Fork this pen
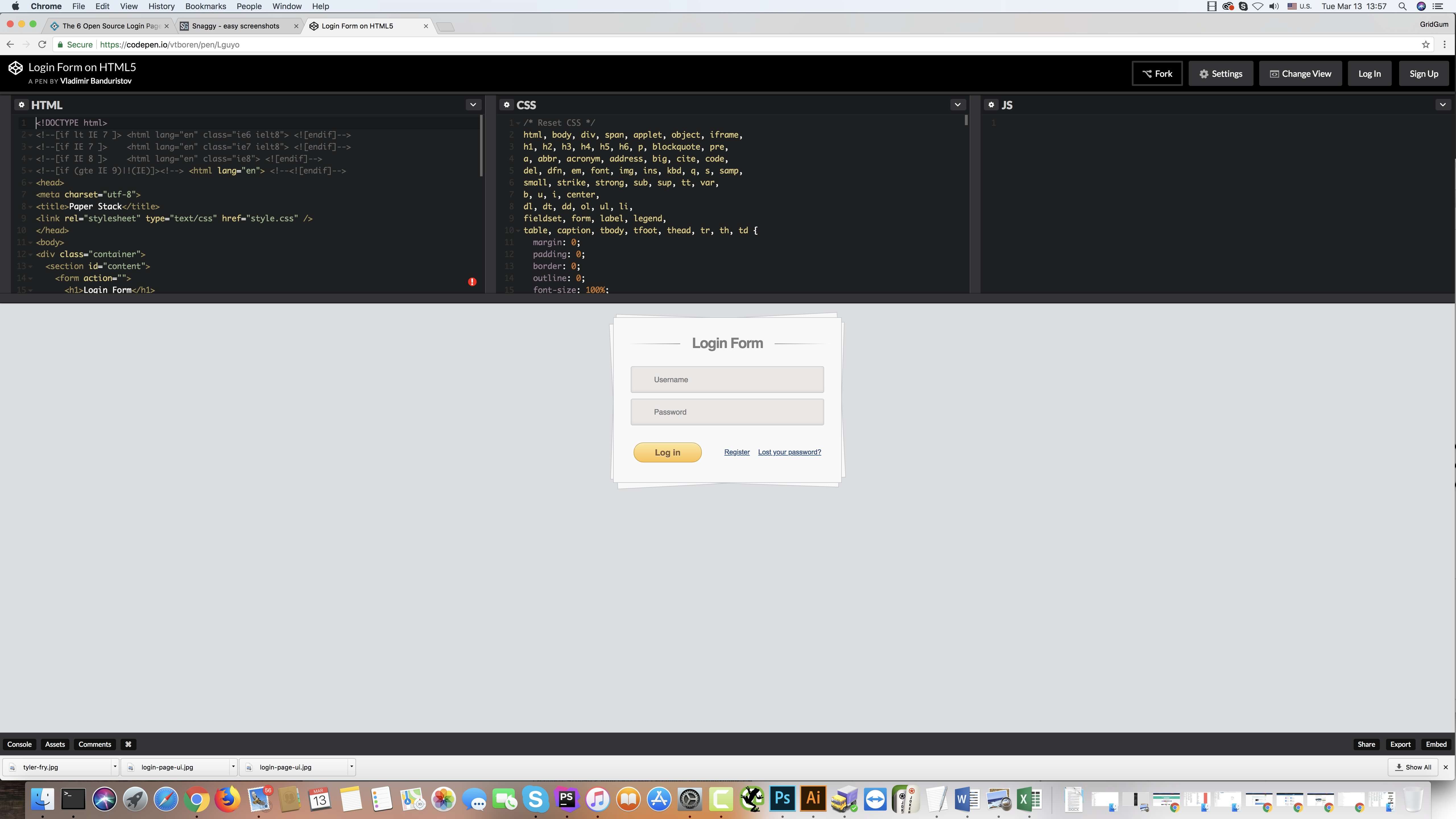The height and width of the screenshot is (819, 1456). [1157, 73]
